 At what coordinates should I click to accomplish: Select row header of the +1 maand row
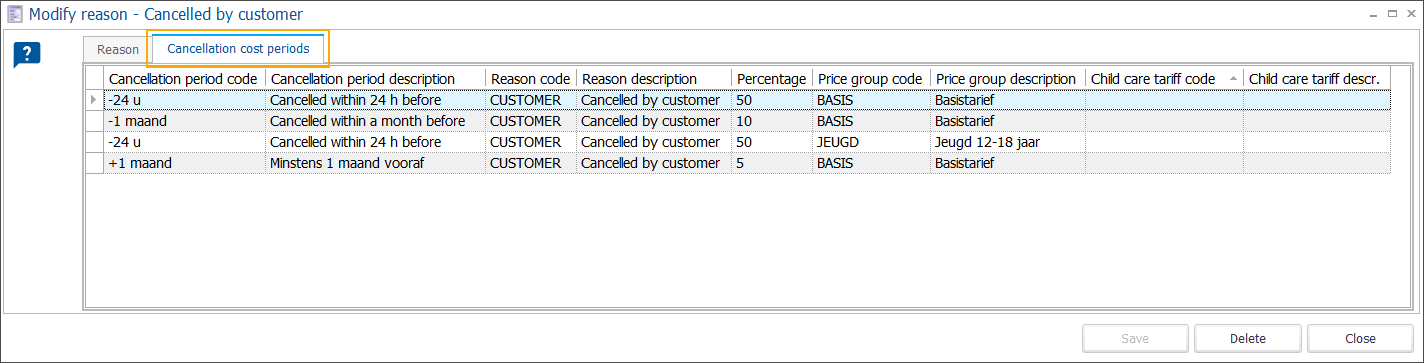click(94, 163)
